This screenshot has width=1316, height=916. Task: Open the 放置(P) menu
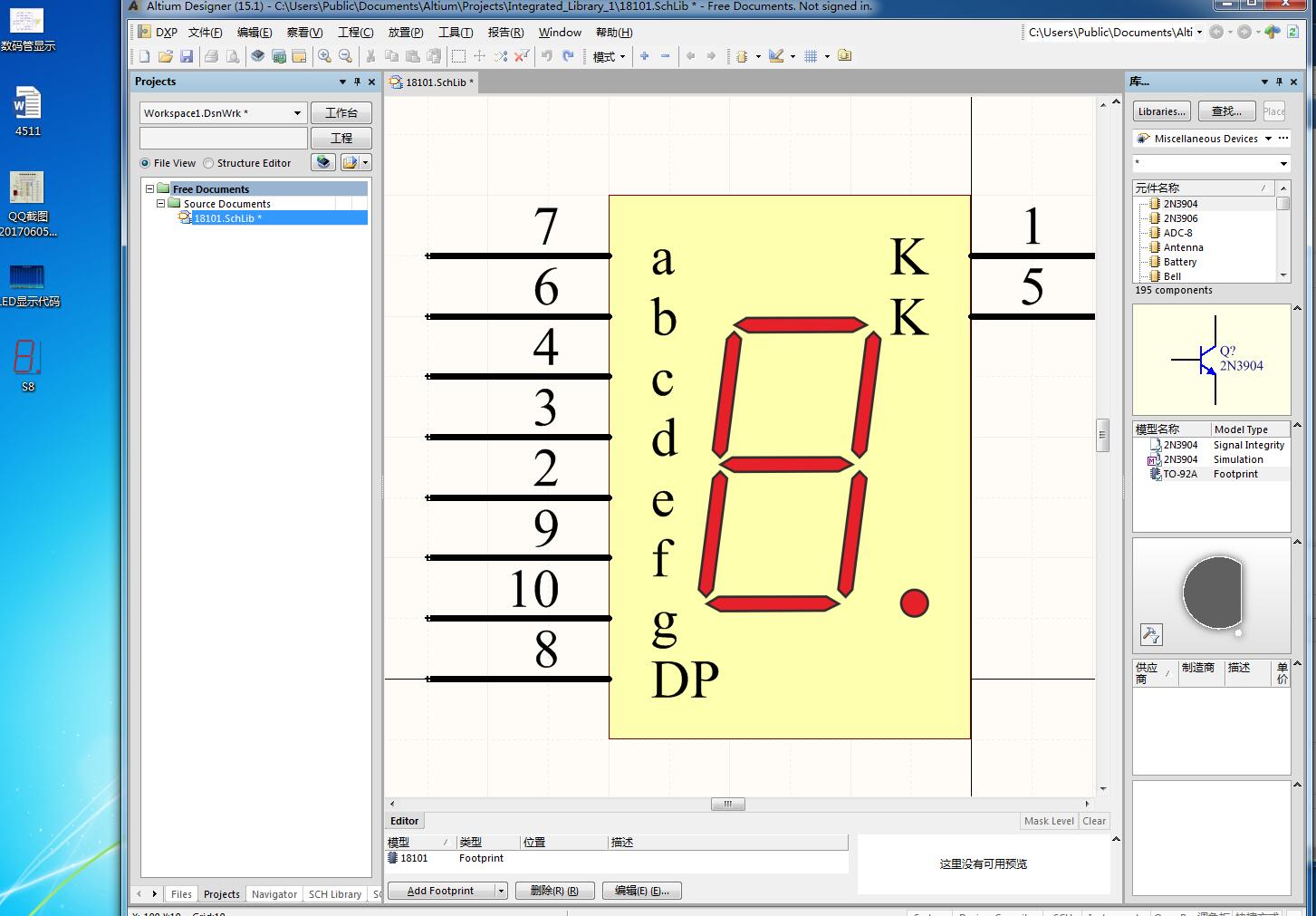pos(406,32)
